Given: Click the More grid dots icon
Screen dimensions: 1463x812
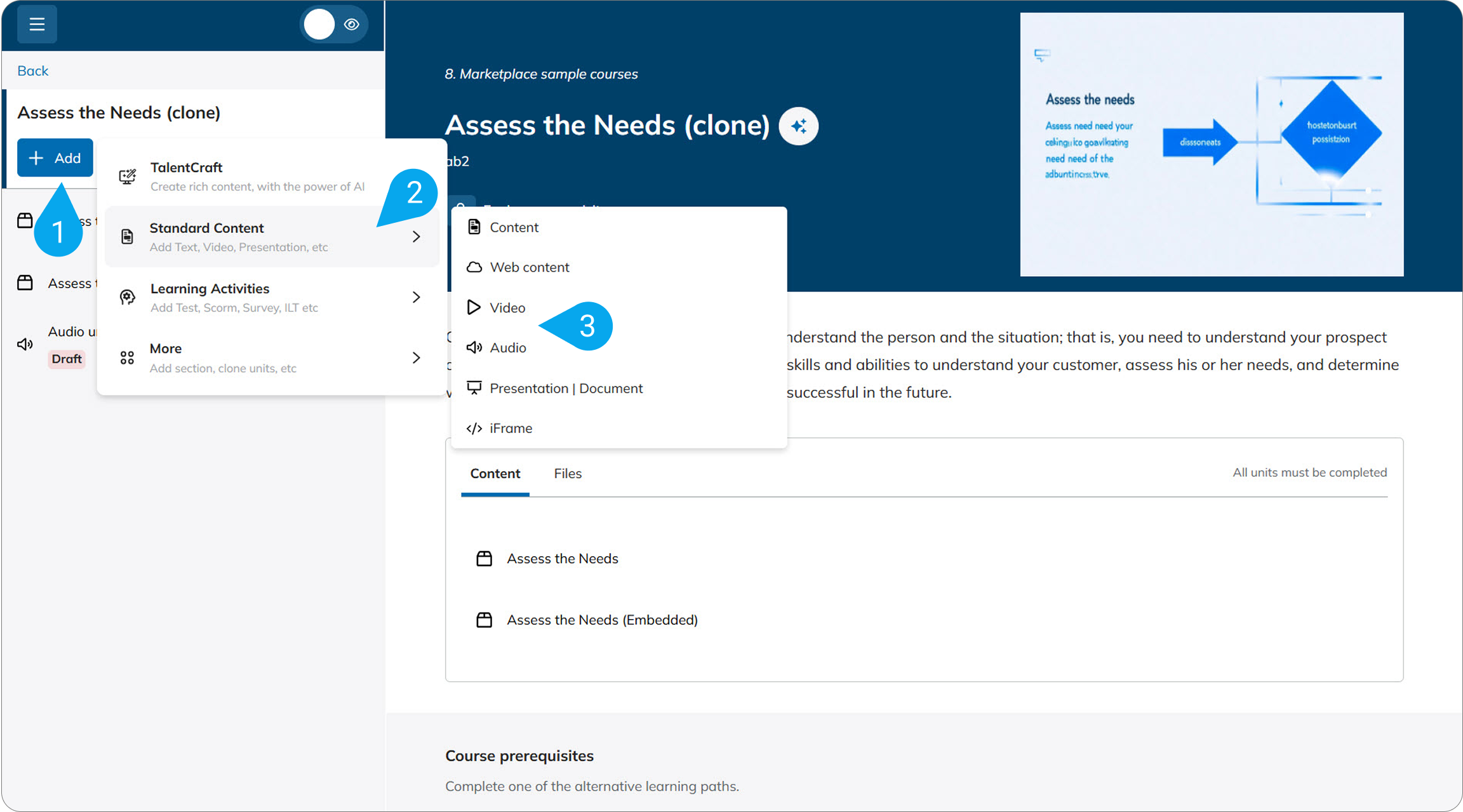Looking at the screenshot, I should pos(127,357).
